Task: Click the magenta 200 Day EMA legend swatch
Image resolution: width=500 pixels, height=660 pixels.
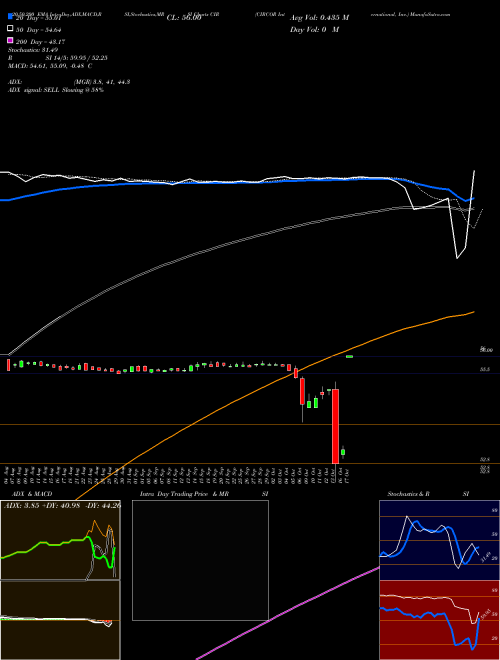Action: [x=10, y=40]
